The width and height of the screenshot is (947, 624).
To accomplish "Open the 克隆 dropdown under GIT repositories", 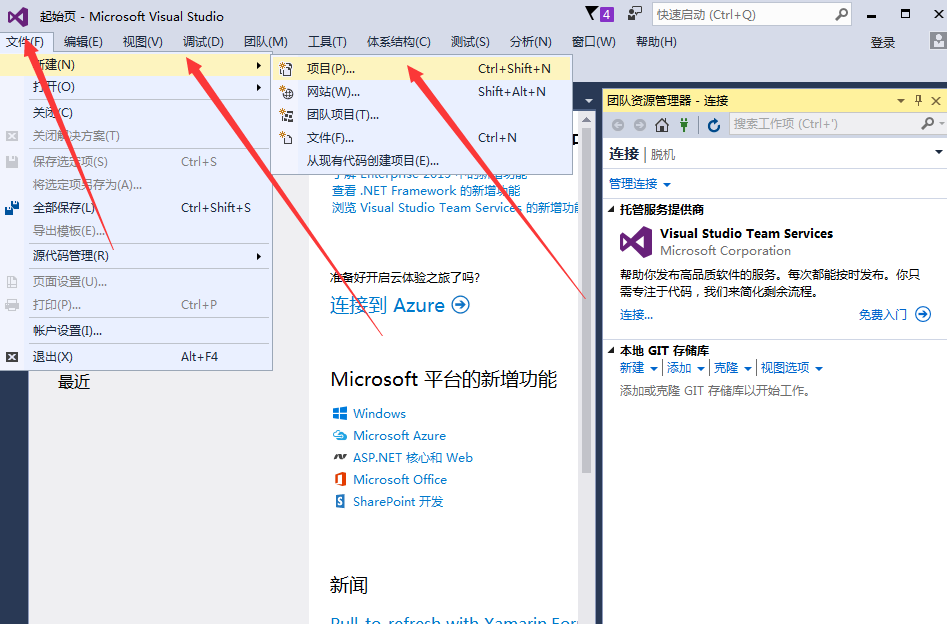I will click(x=748, y=368).
